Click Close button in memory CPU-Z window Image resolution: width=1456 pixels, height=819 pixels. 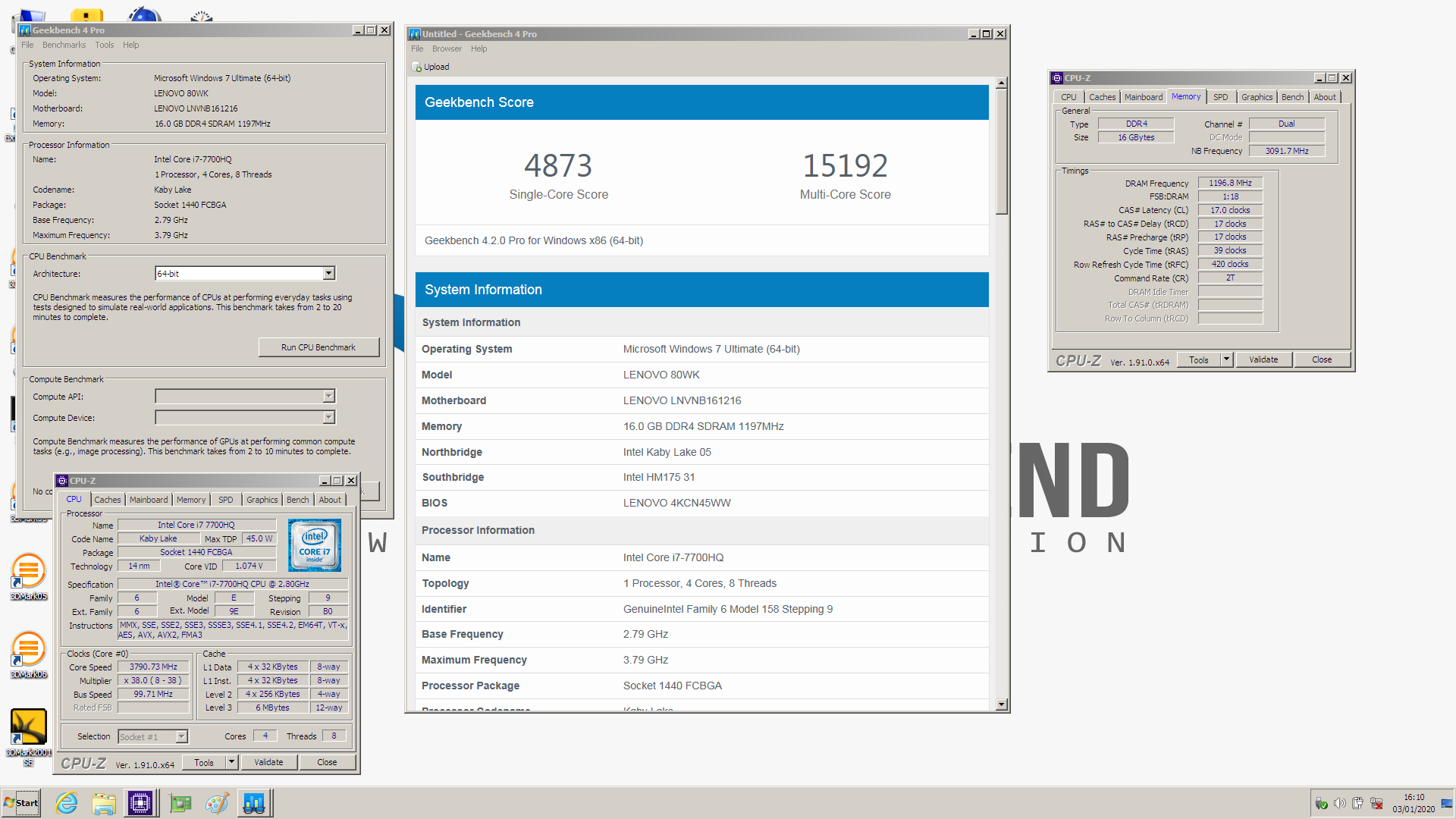point(1322,359)
